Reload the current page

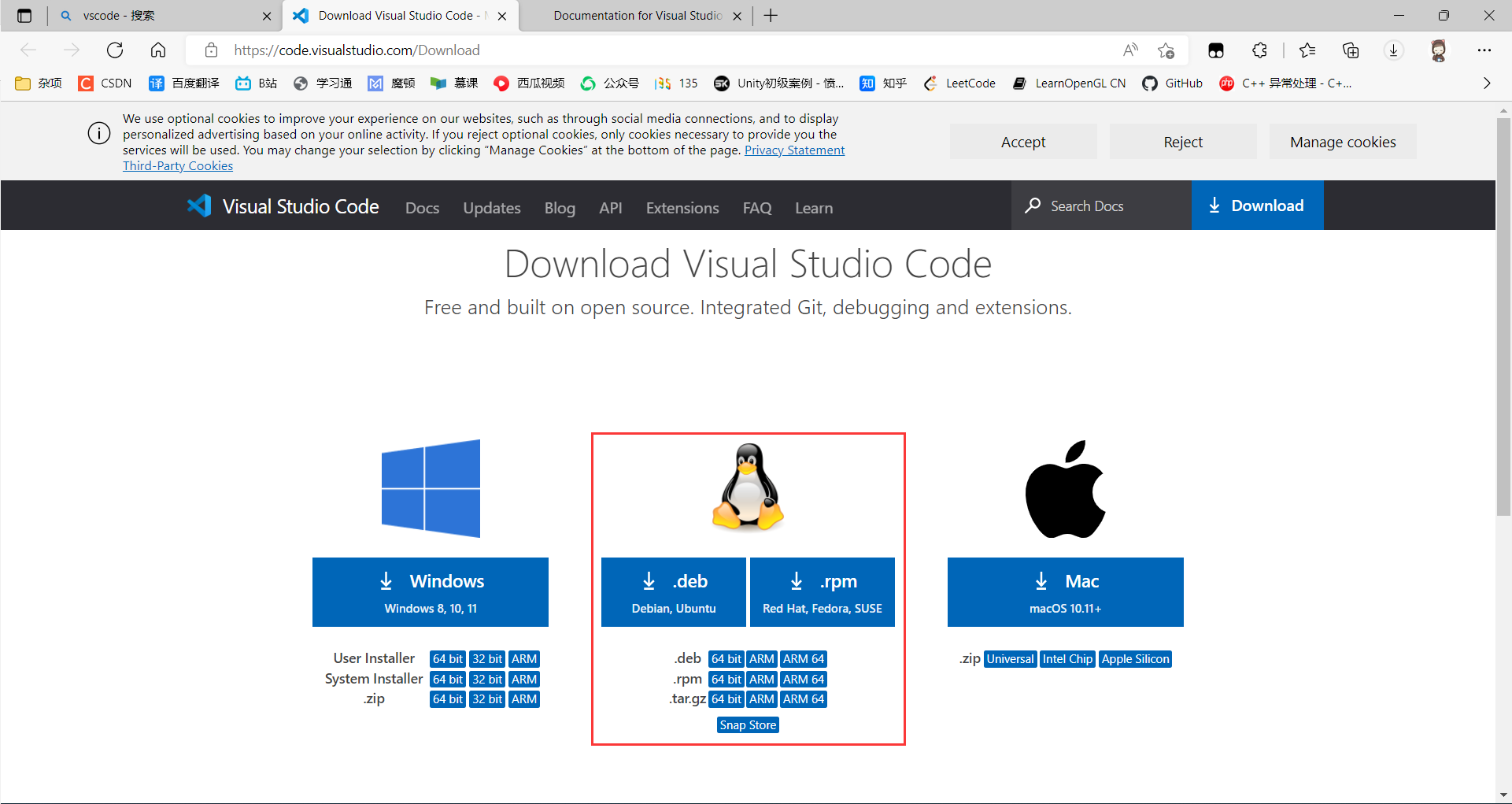click(115, 50)
